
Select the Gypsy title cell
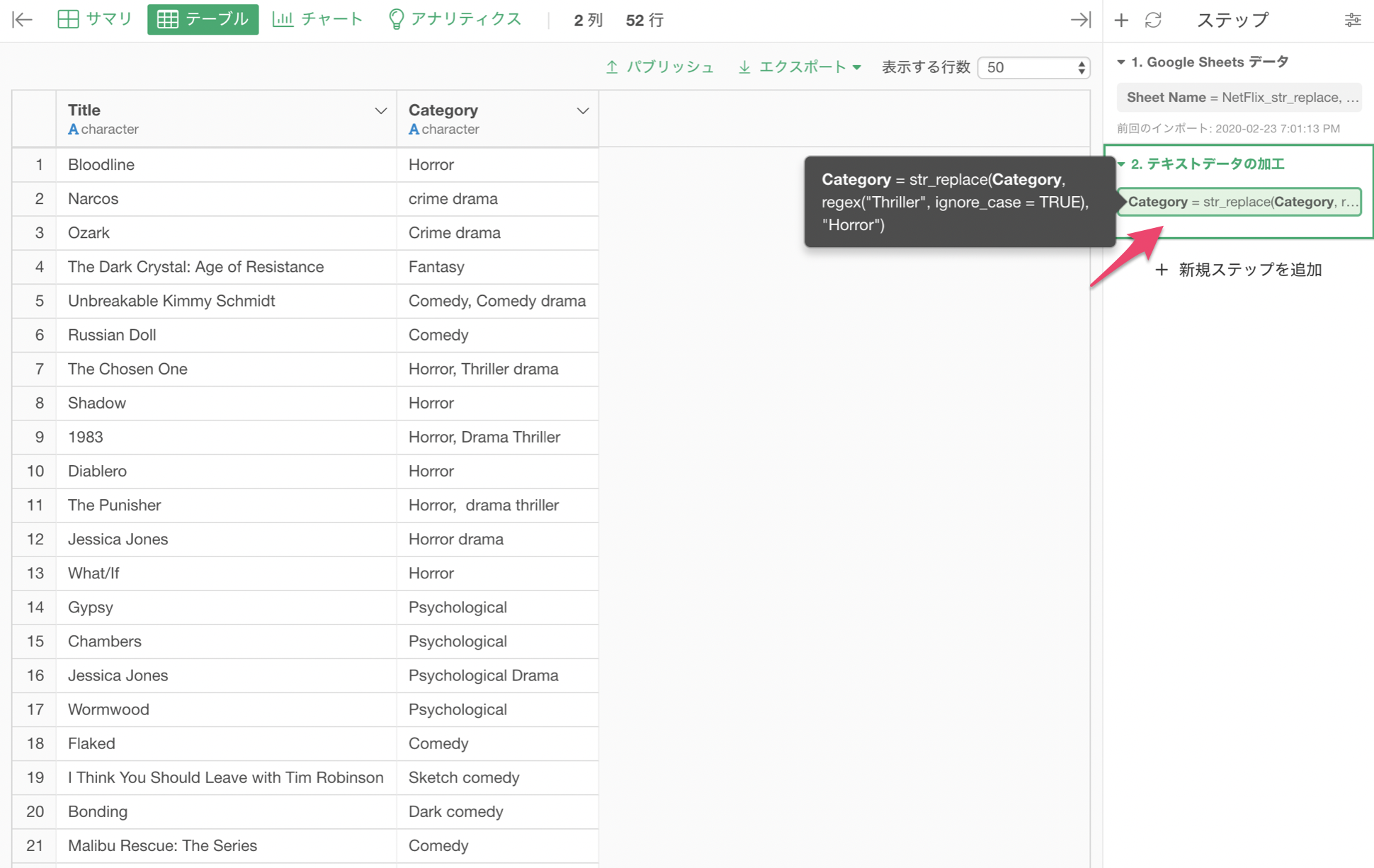(227, 607)
